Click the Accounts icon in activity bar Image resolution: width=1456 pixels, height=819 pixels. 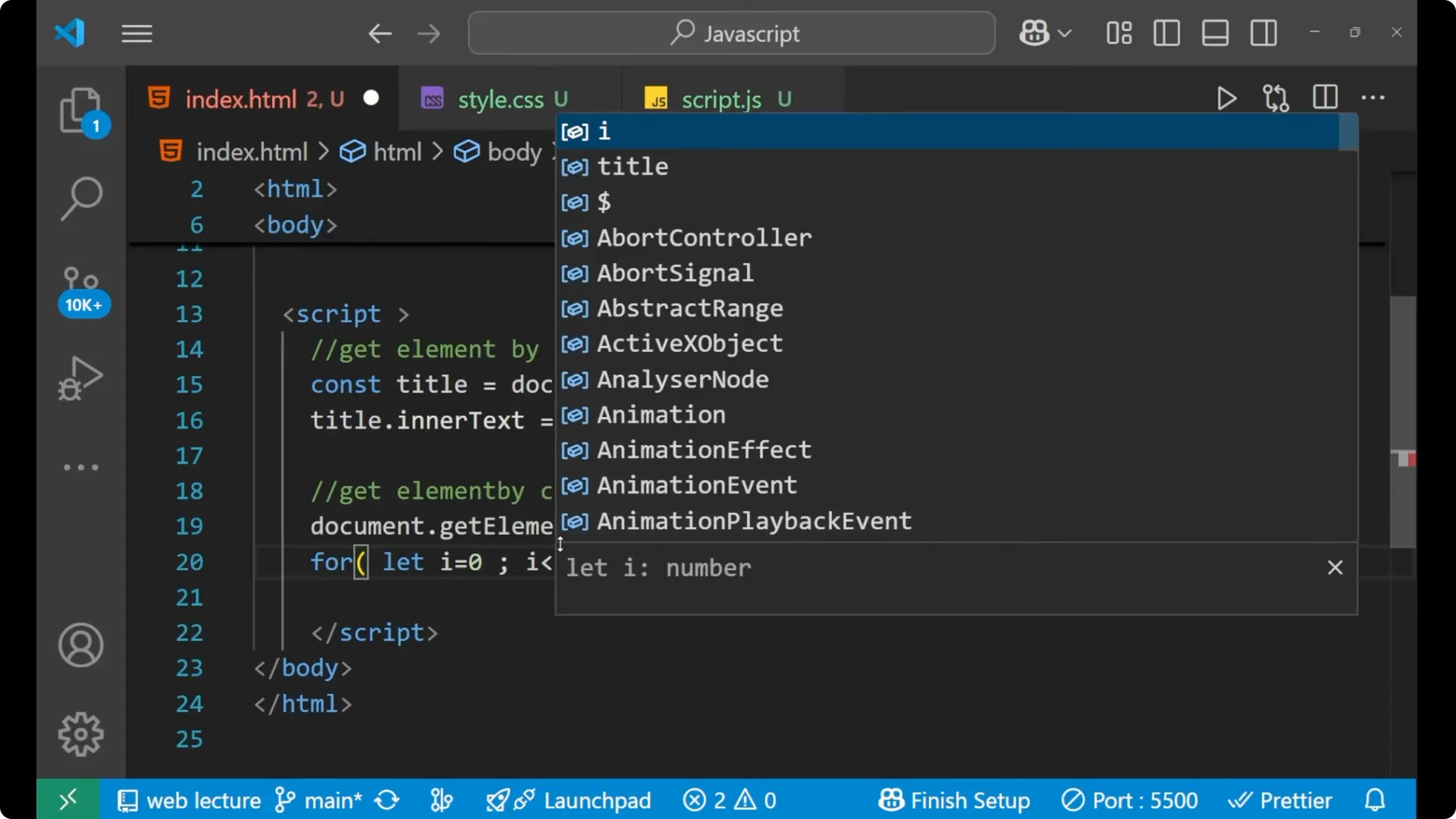[80, 645]
